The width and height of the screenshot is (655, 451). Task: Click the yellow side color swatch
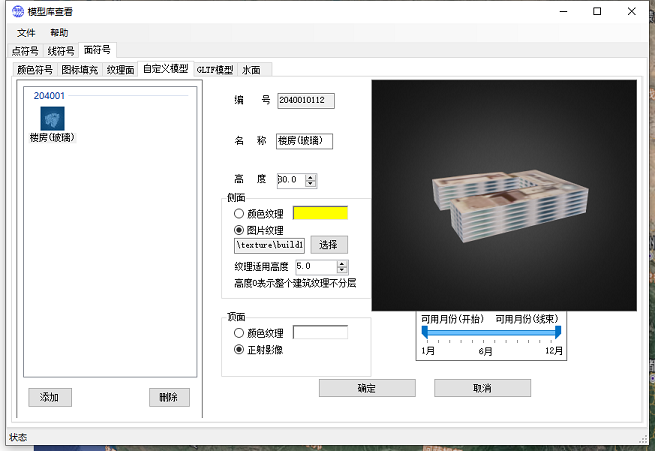[320, 213]
